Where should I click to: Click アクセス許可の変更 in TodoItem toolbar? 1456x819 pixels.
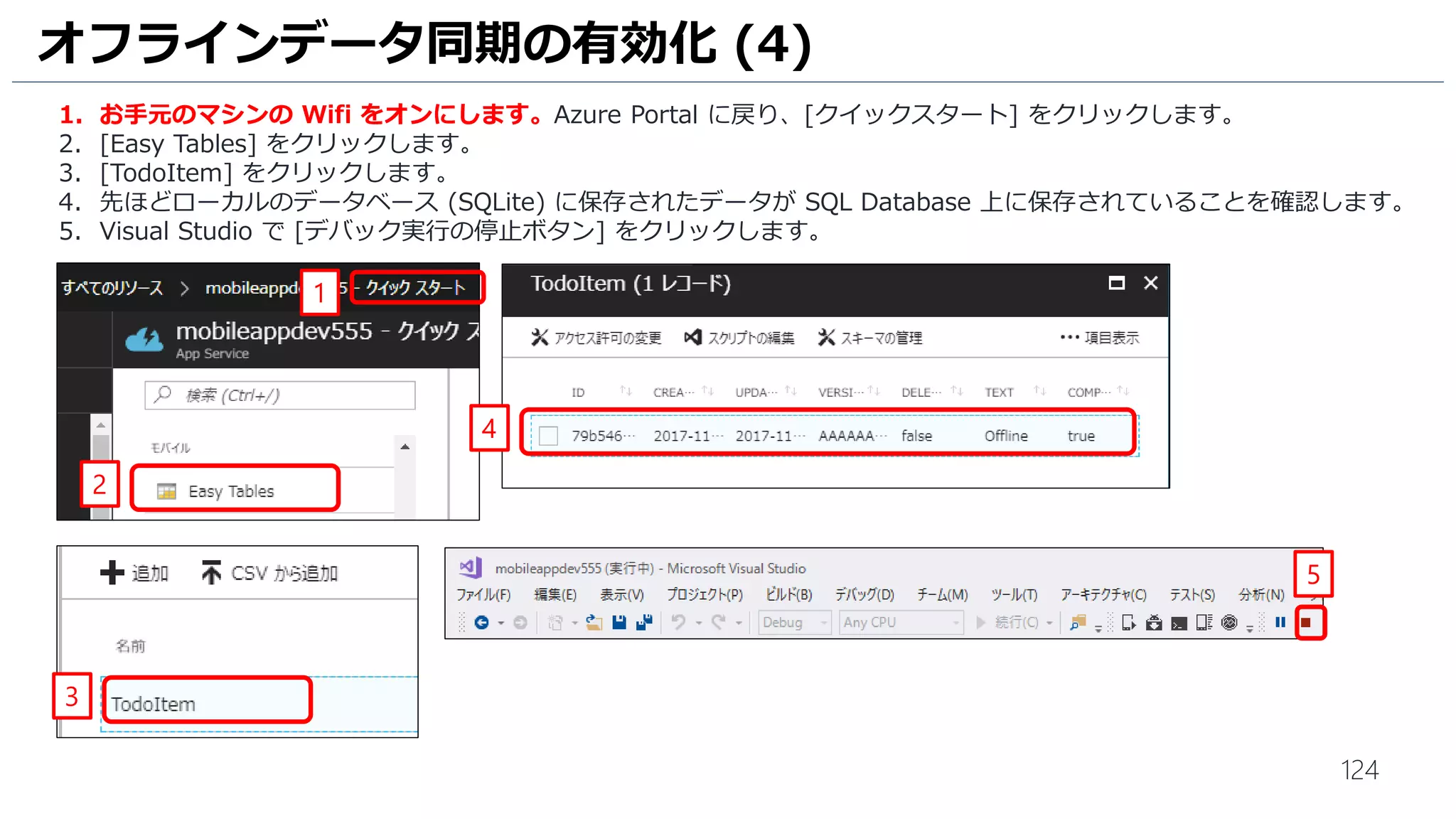[x=596, y=338]
